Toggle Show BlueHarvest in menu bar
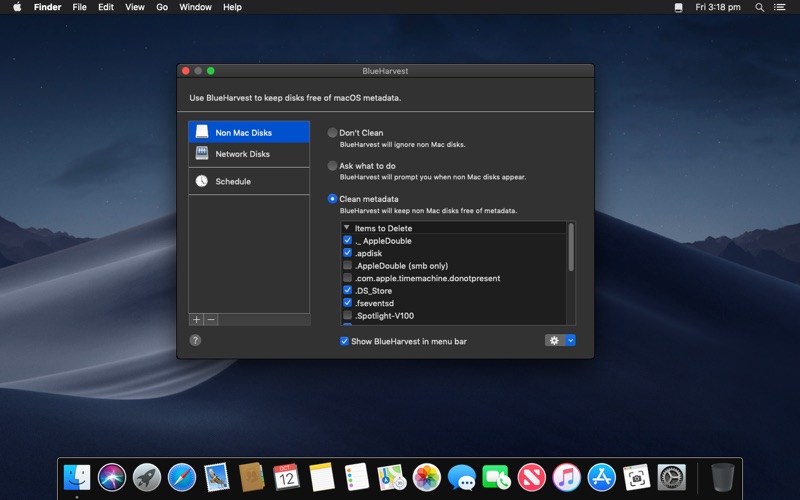This screenshot has height=500, width=800. pos(344,341)
